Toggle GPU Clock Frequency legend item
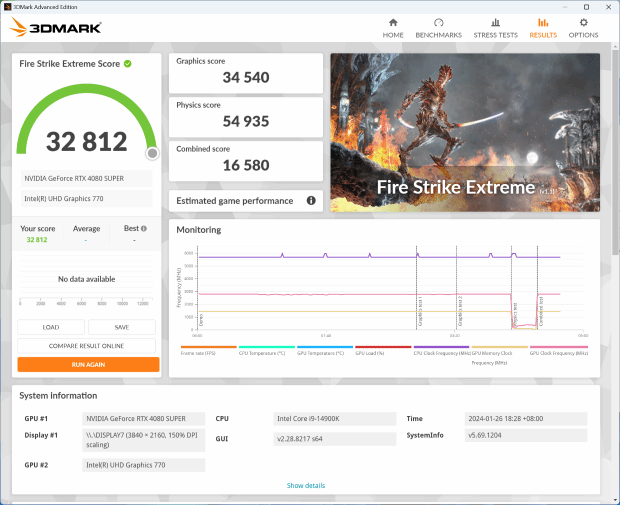The width and height of the screenshot is (620, 505). point(559,350)
